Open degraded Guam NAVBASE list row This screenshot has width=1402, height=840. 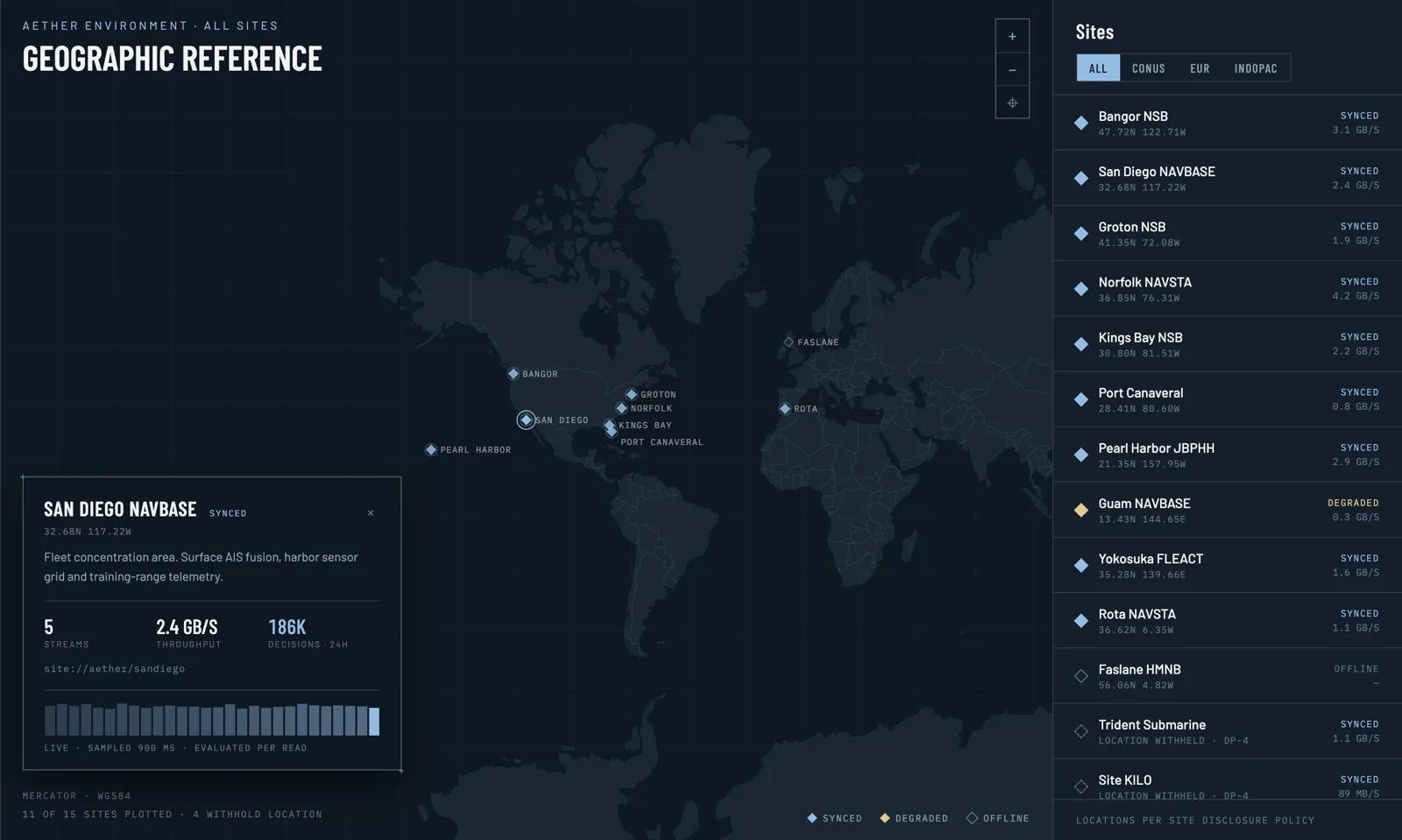tap(1227, 510)
